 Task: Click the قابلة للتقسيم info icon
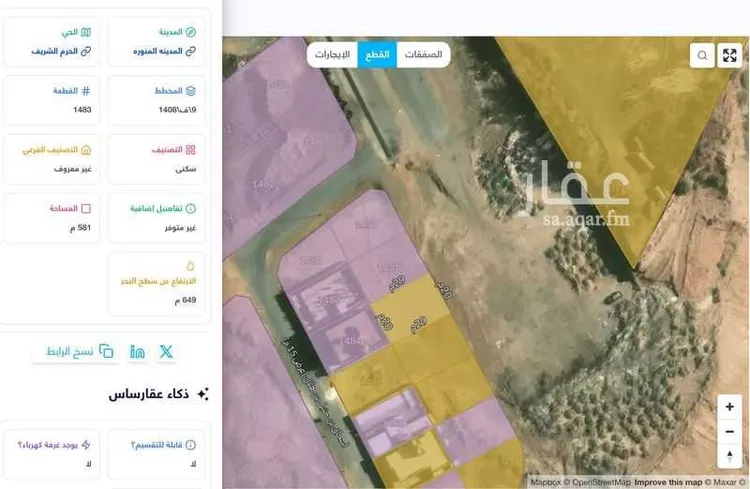coord(190,445)
